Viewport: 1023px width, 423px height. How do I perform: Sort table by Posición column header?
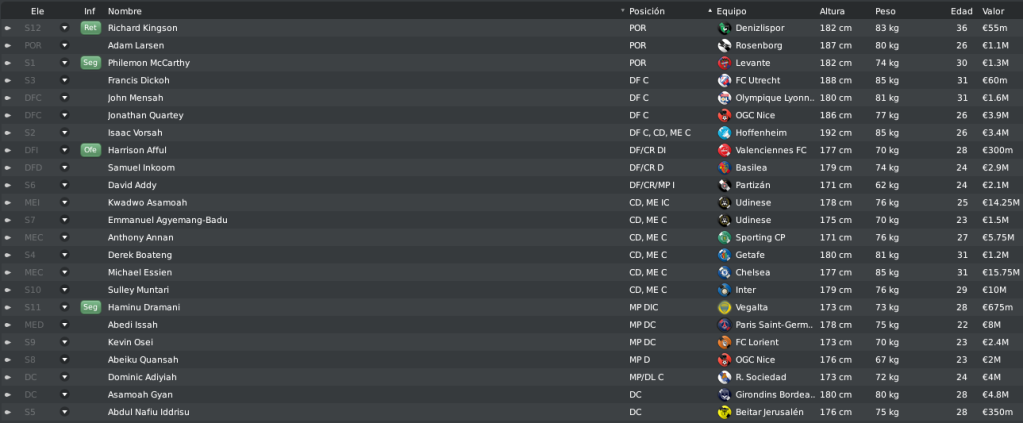[647, 11]
